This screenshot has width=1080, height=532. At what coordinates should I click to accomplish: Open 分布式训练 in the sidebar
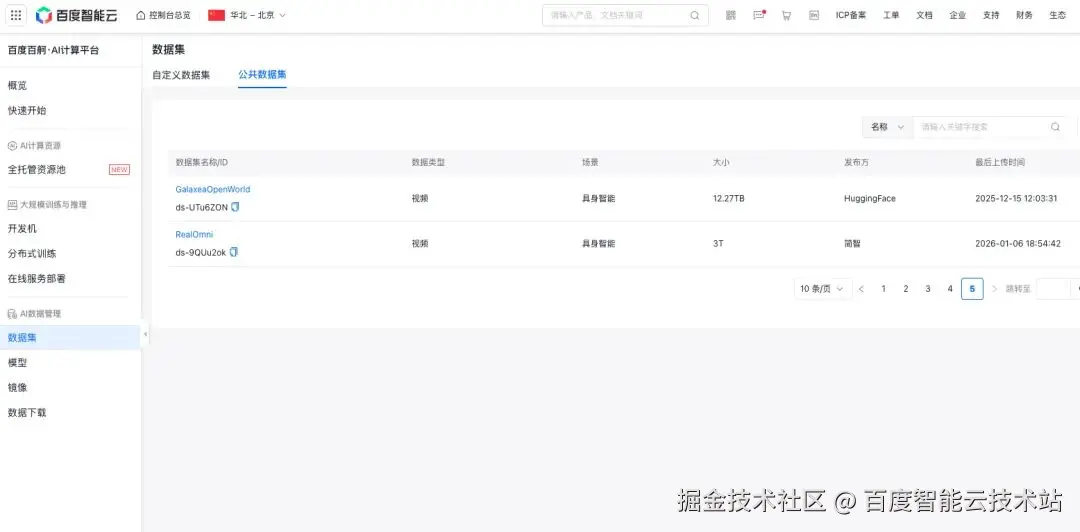[x=32, y=254]
